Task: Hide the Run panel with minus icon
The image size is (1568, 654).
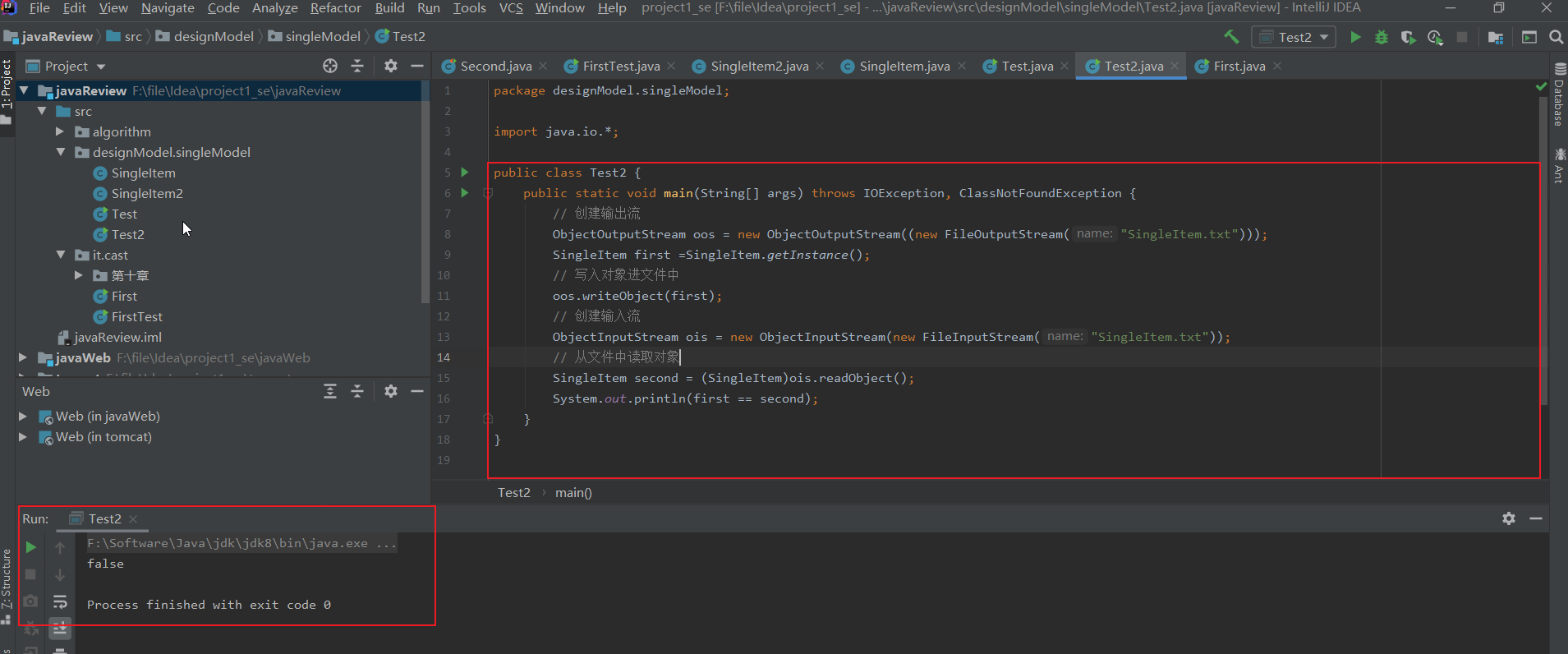Action: coord(1536,518)
